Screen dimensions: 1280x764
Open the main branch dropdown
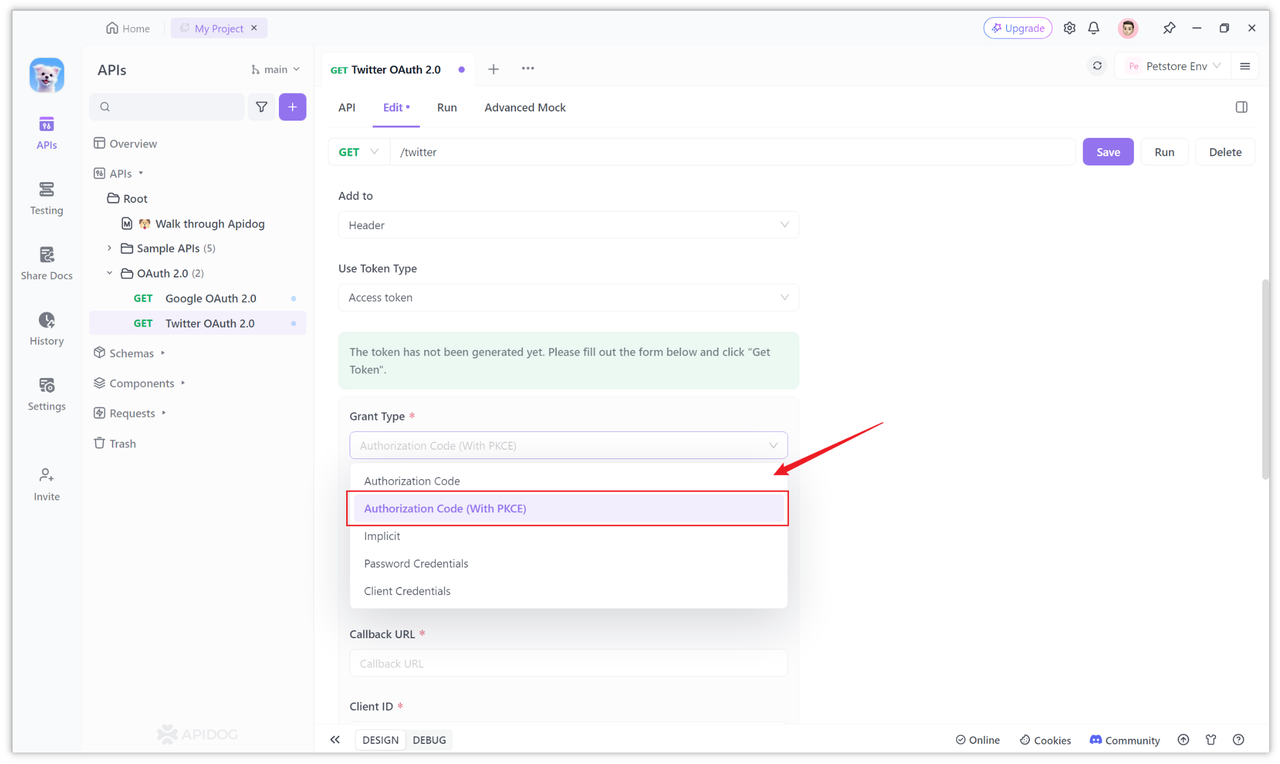(x=275, y=69)
